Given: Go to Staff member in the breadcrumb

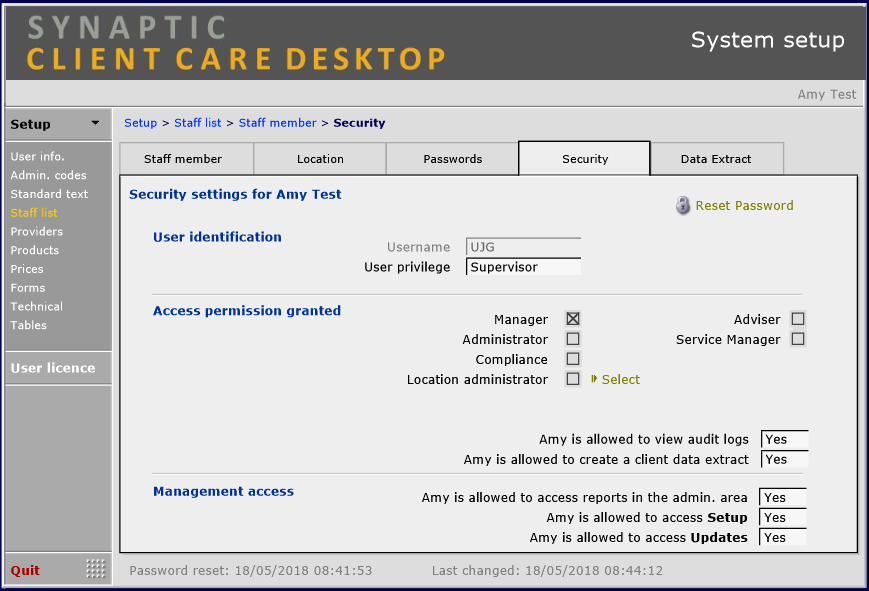Looking at the screenshot, I should tap(277, 123).
